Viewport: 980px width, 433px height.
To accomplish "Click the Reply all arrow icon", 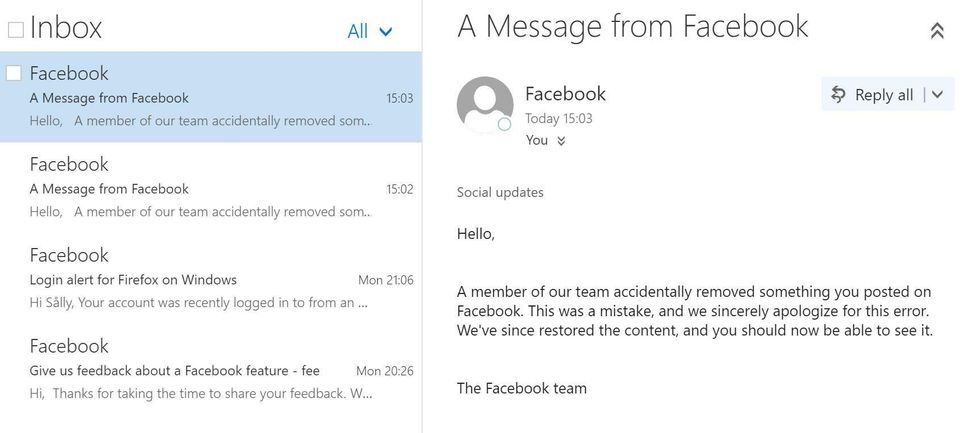I will 839,95.
